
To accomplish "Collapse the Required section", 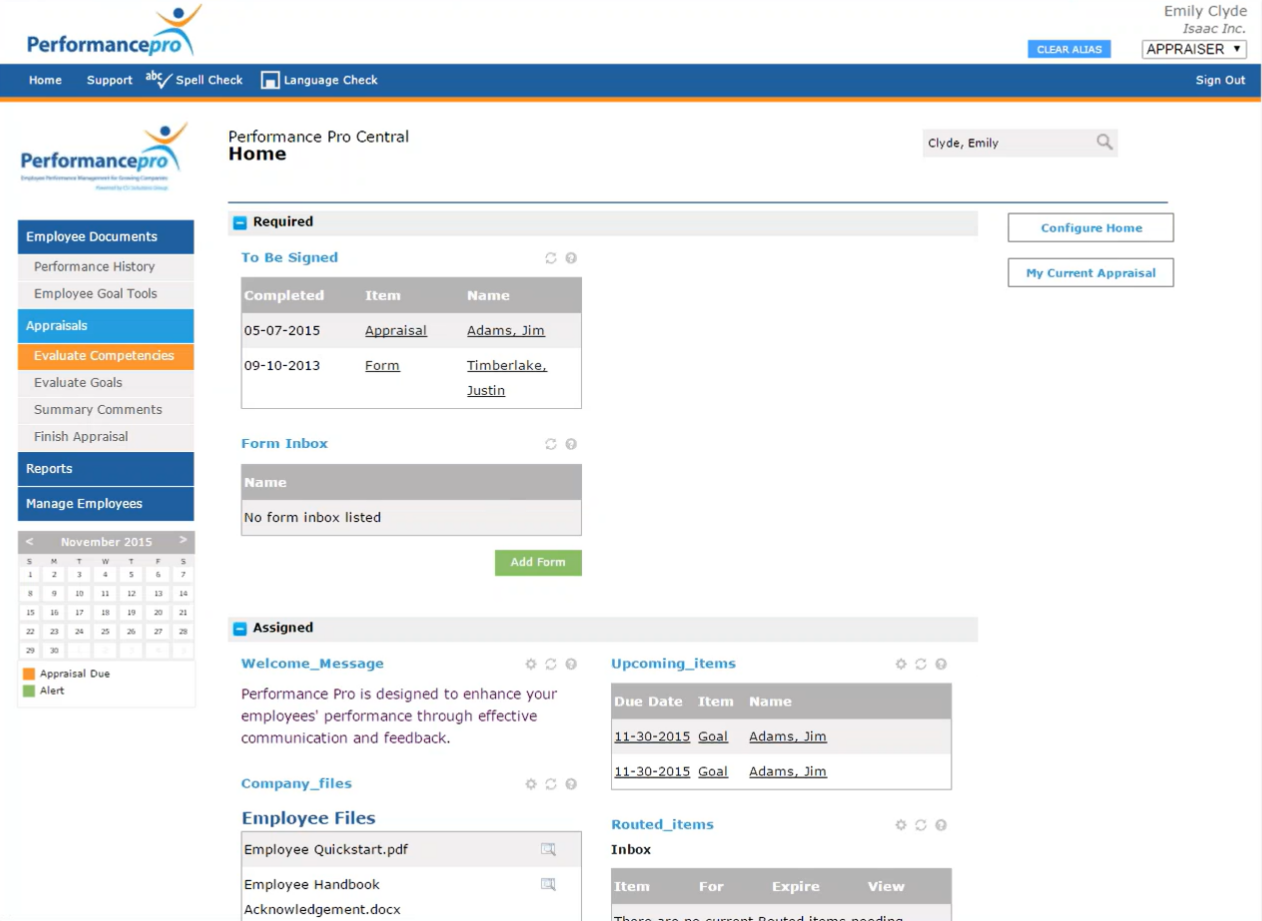I will click(240, 222).
